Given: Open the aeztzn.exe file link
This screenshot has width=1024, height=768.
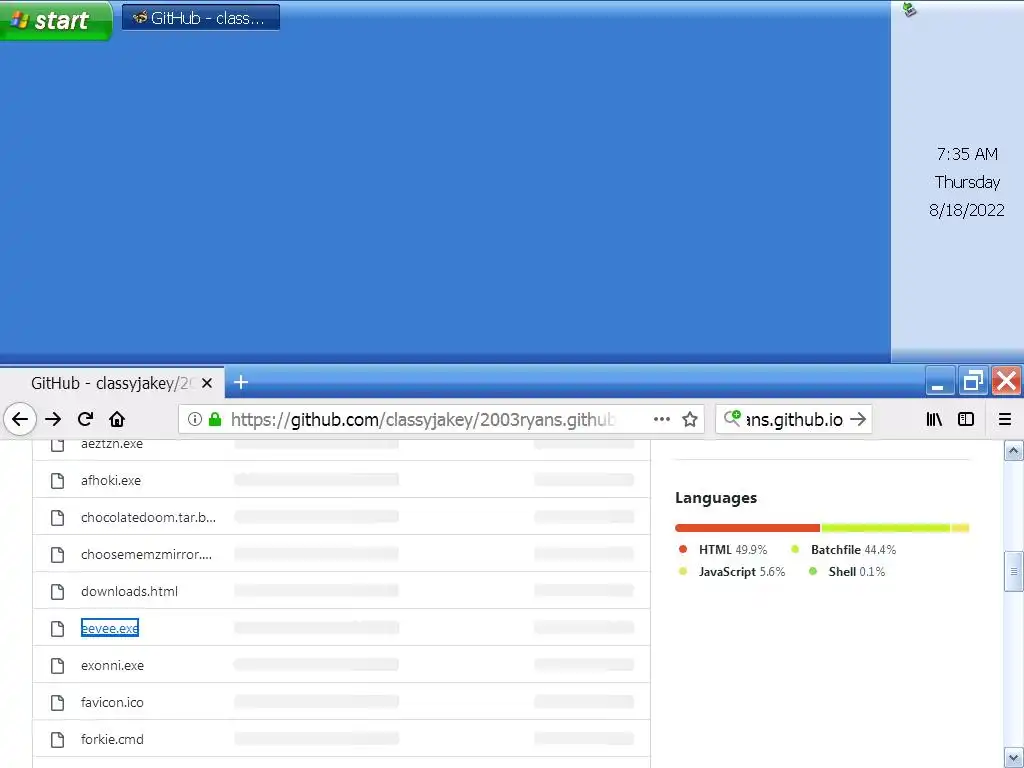Looking at the screenshot, I should pyautogui.click(x=112, y=444).
